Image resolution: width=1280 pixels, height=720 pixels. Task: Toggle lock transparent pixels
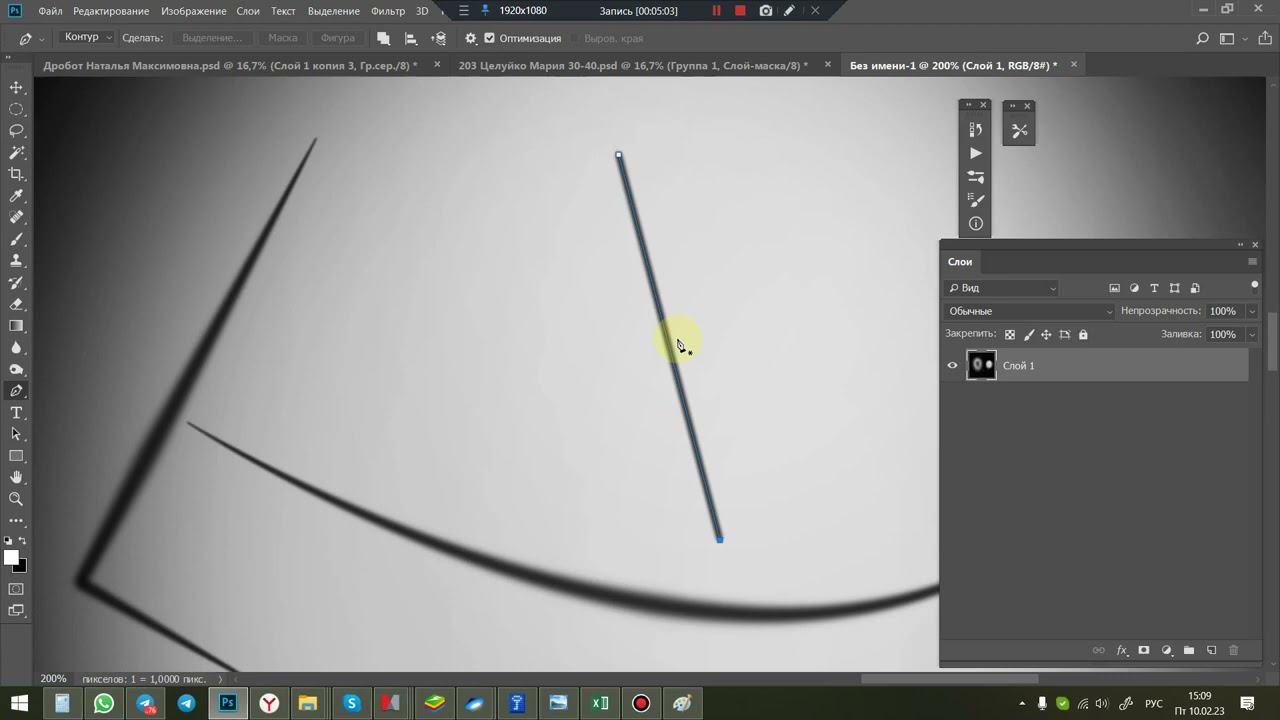tap(1010, 335)
